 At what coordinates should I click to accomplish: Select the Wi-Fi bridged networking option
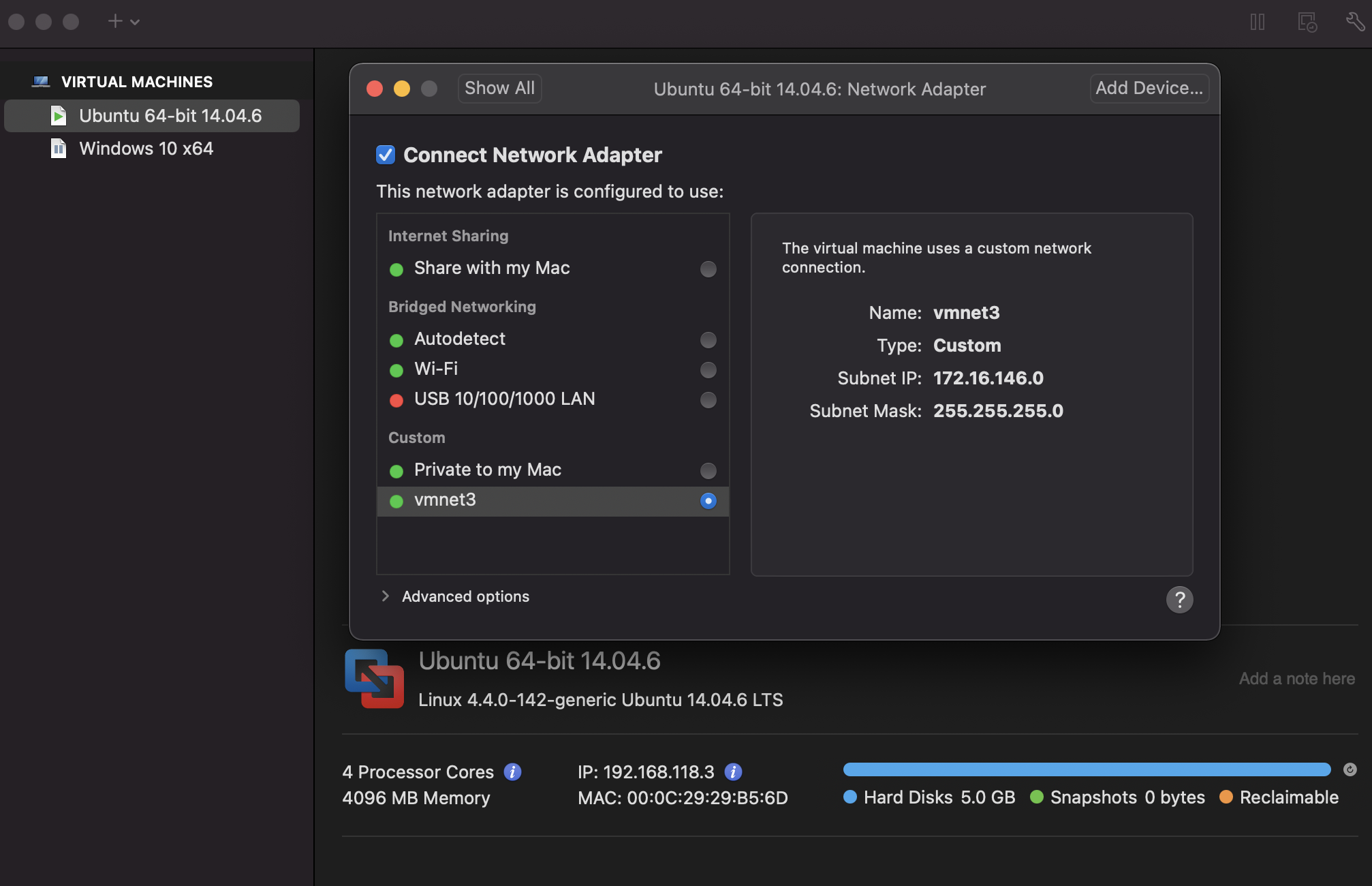(x=708, y=370)
